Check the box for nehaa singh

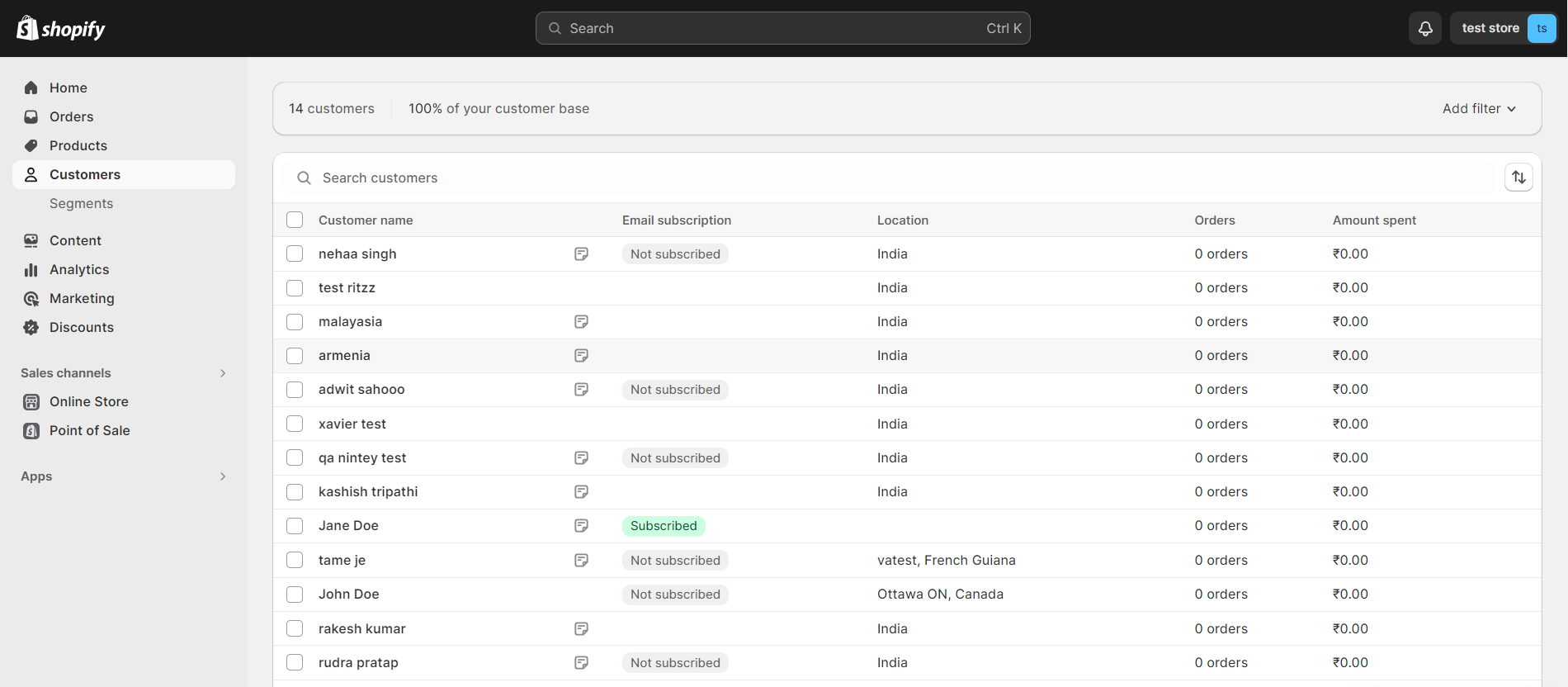coord(295,253)
